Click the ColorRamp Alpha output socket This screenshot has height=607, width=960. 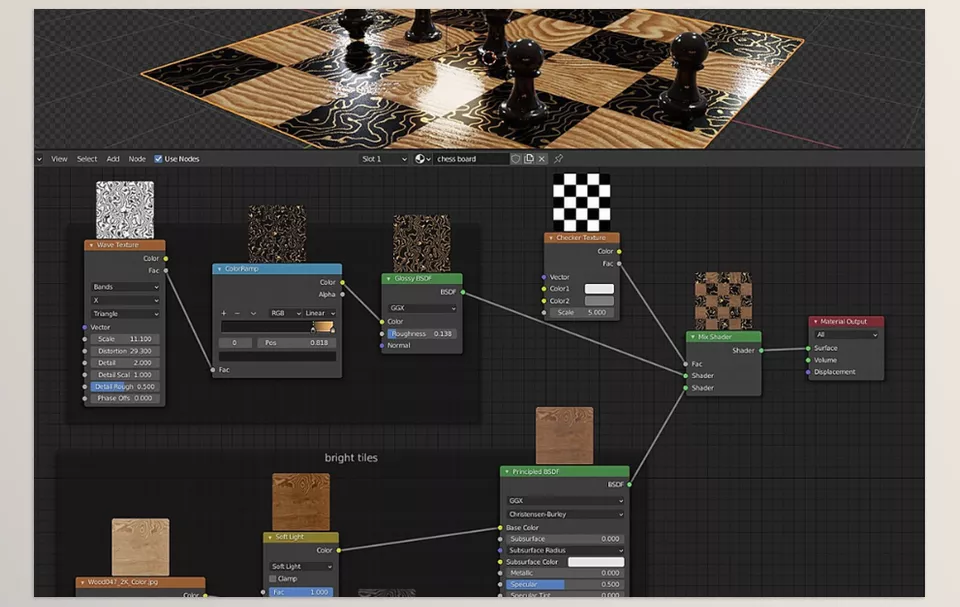click(x=342, y=295)
